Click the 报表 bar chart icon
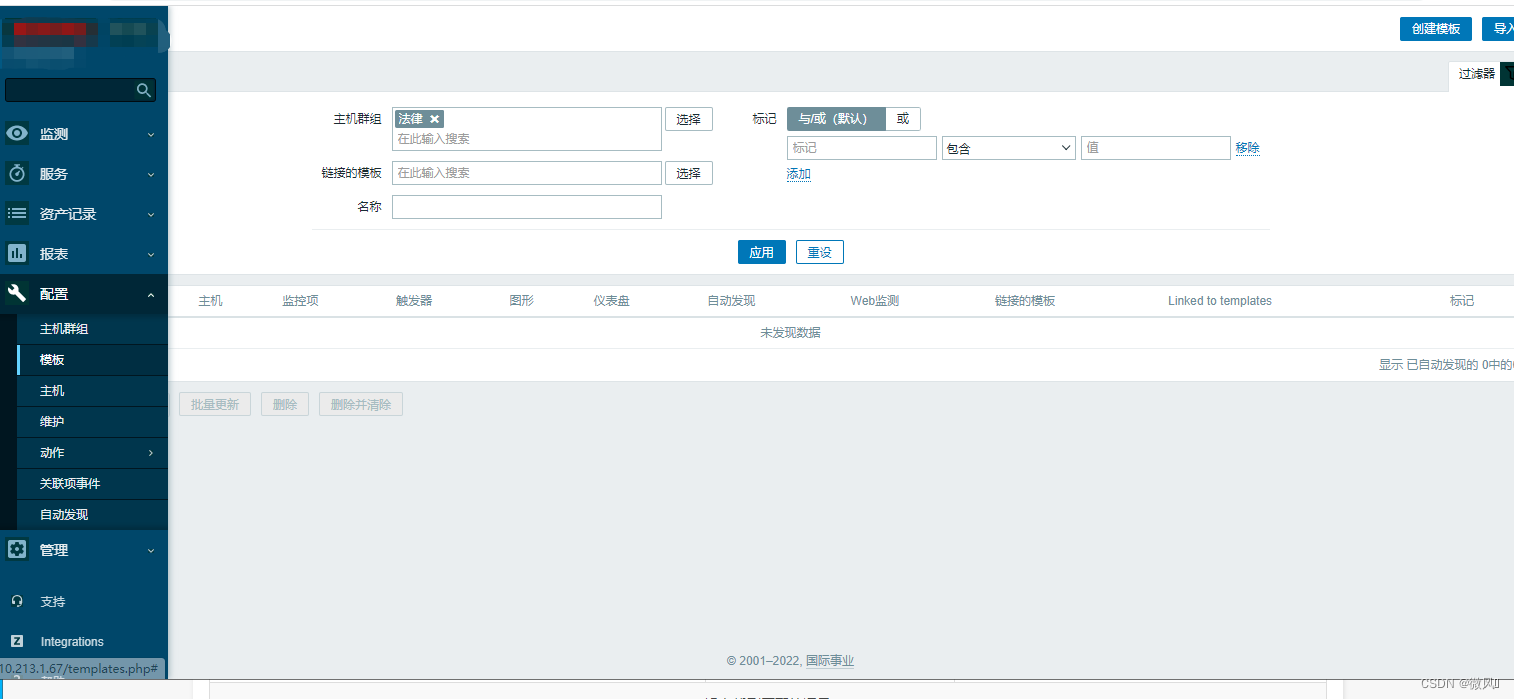The width and height of the screenshot is (1514, 699). 16,253
